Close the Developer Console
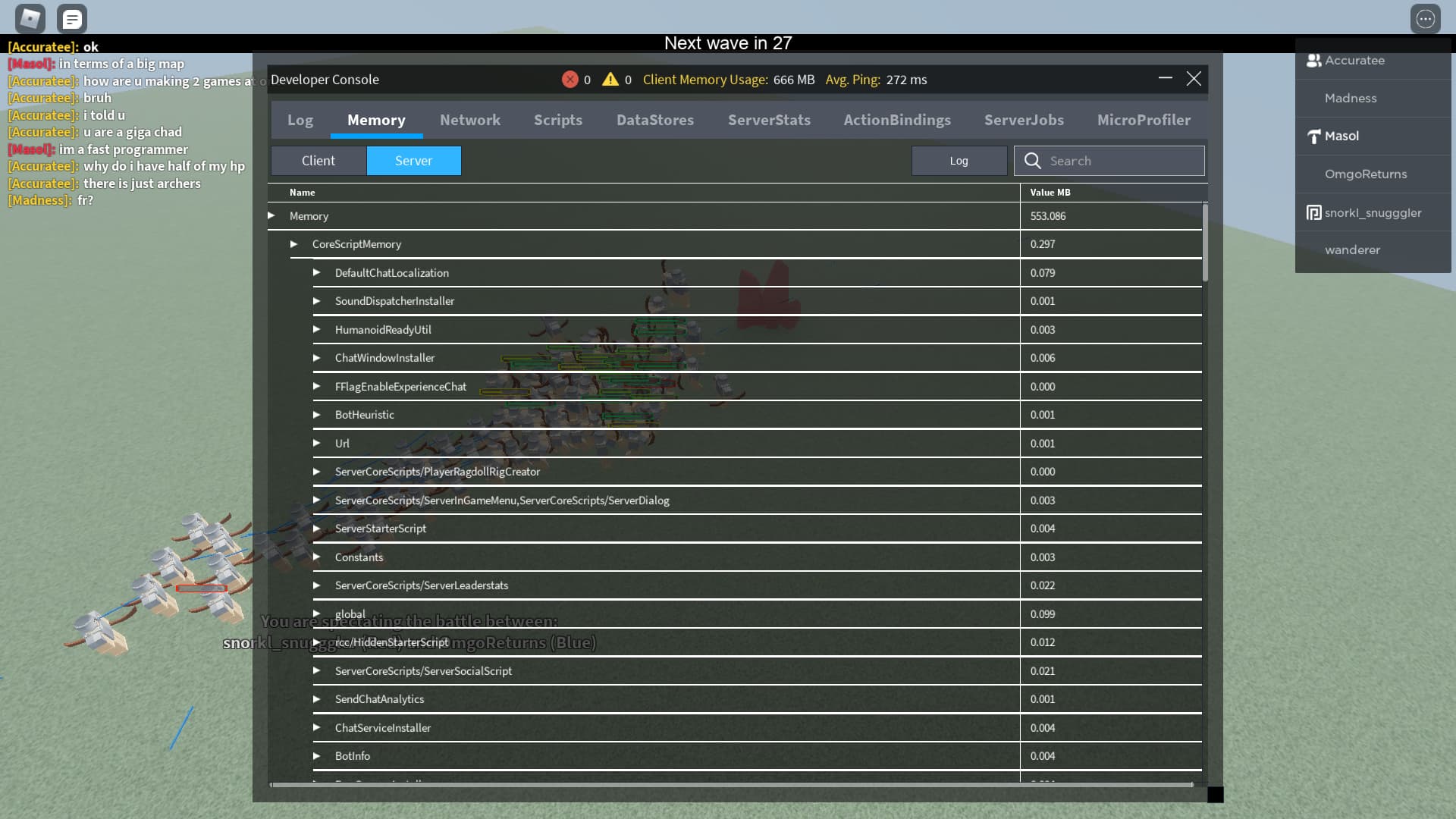This screenshot has width=1456, height=819. (1194, 79)
